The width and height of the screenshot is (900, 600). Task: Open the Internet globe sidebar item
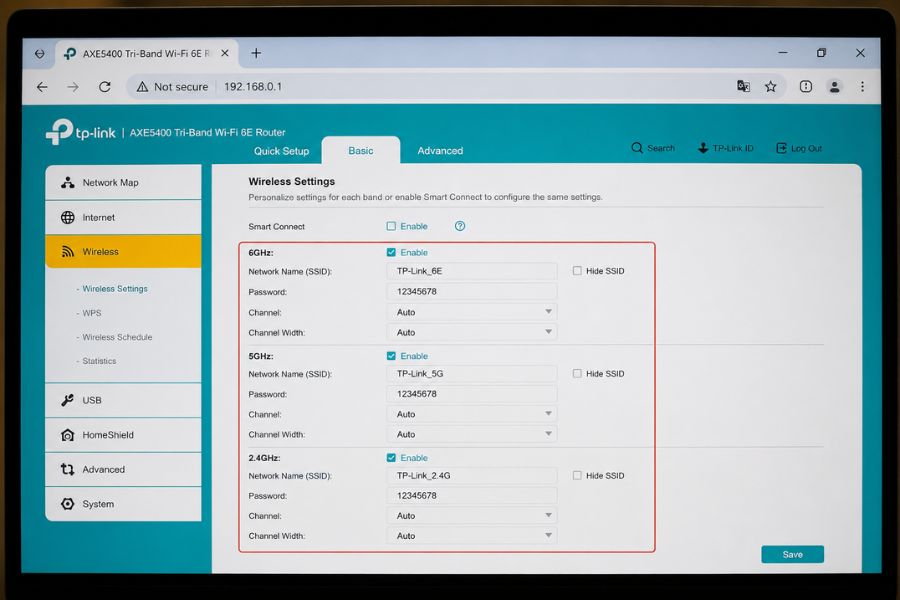[123, 218]
